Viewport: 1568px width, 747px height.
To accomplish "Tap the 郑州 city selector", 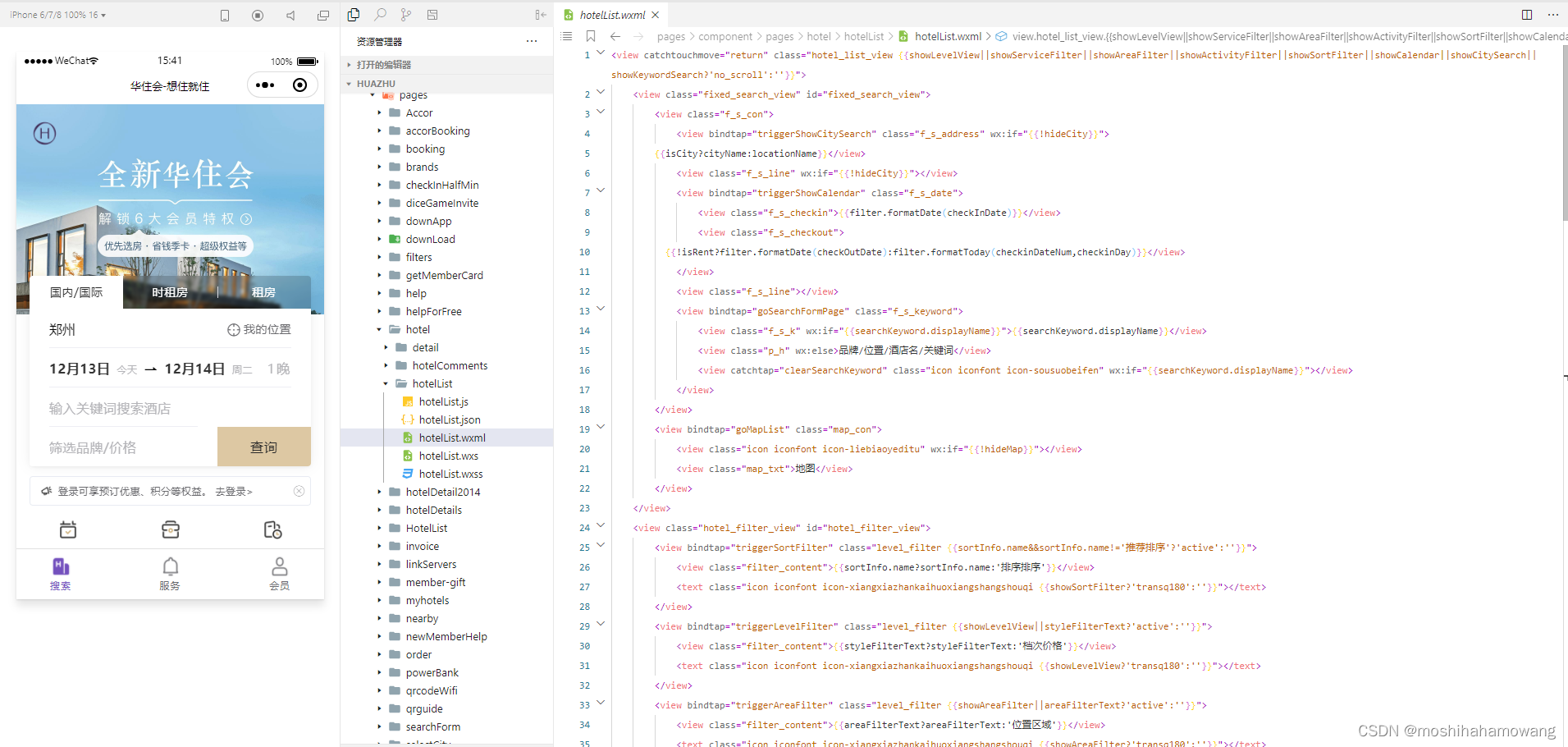I will point(62,330).
